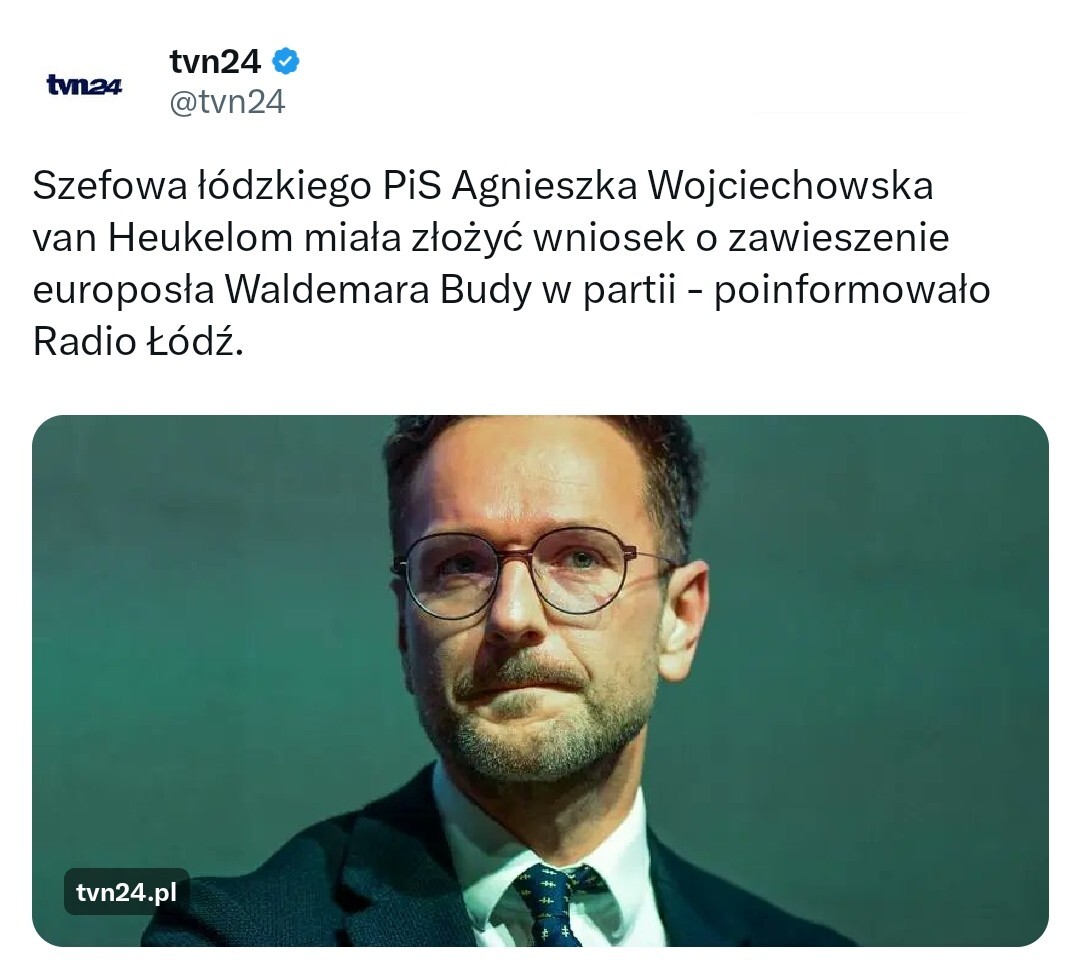Open the article photo card
The height and width of the screenshot is (977, 1080).
pyautogui.click(x=540, y=681)
